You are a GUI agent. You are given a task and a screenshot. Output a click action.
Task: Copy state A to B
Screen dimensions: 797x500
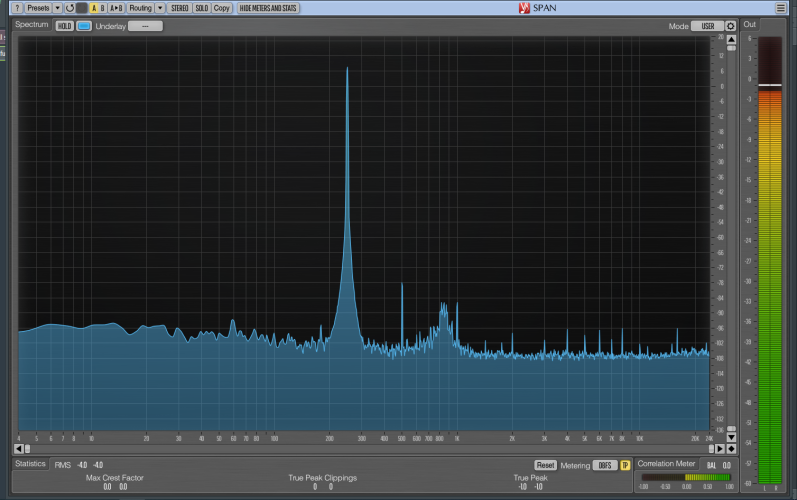(116, 8)
